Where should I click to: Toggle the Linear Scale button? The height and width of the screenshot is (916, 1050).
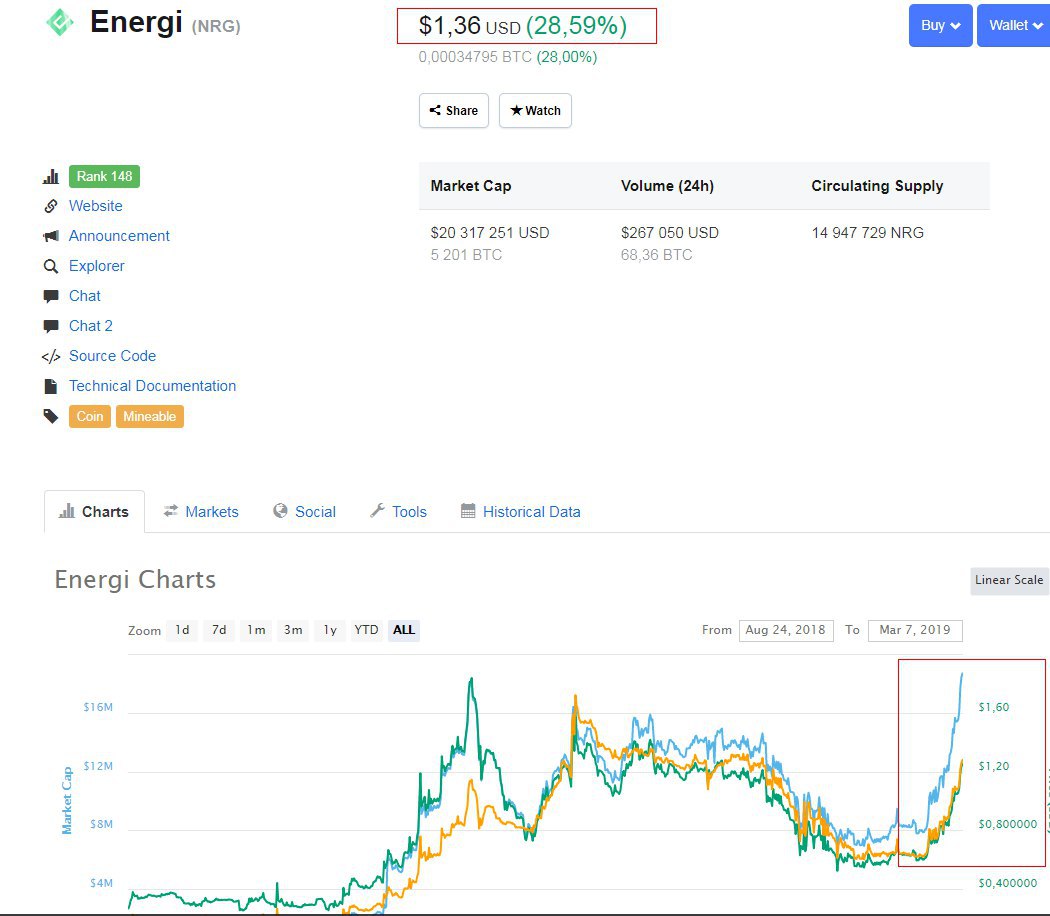click(x=1009, y=581)
